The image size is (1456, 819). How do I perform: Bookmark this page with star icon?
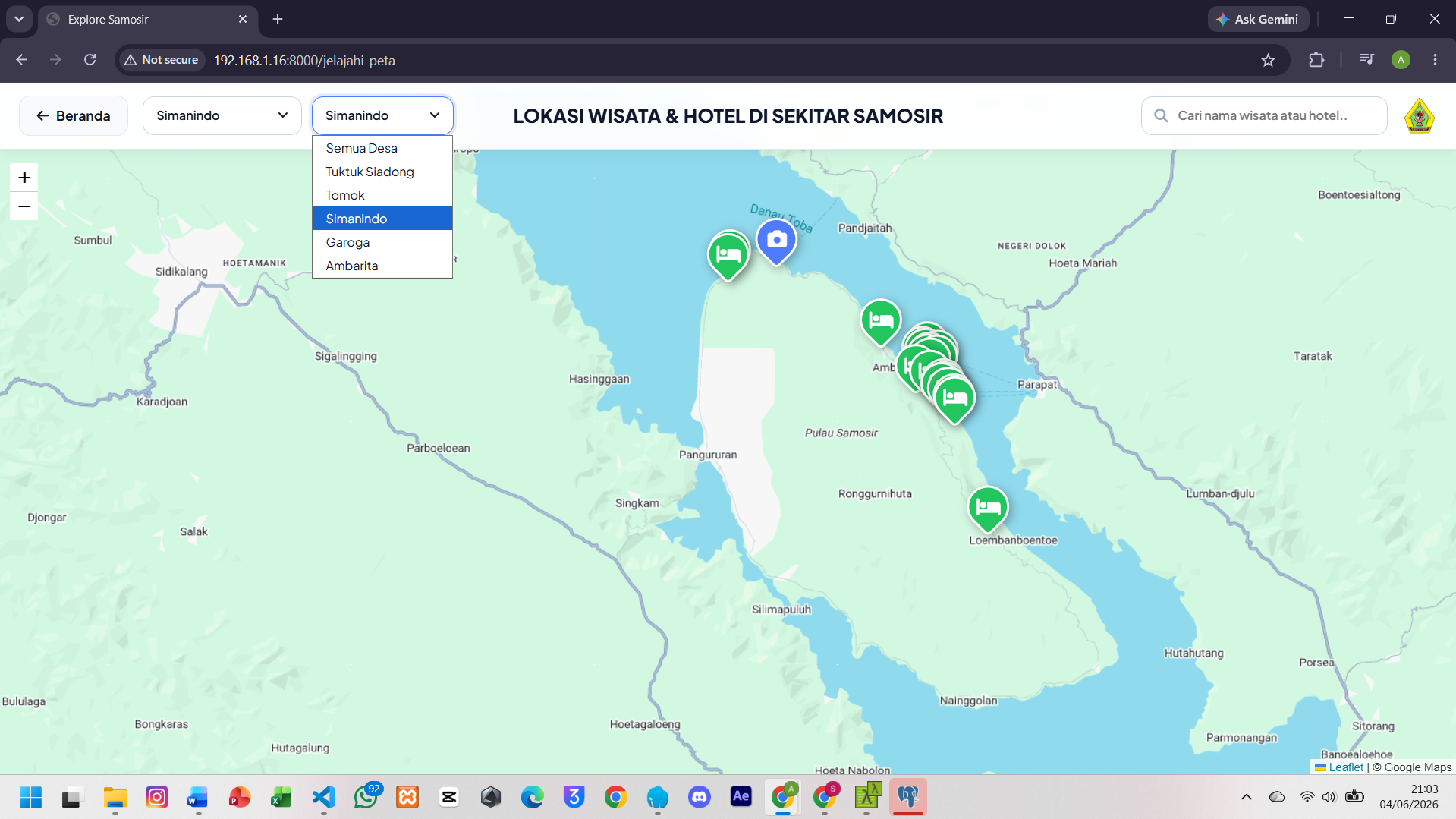point(1268,60)
